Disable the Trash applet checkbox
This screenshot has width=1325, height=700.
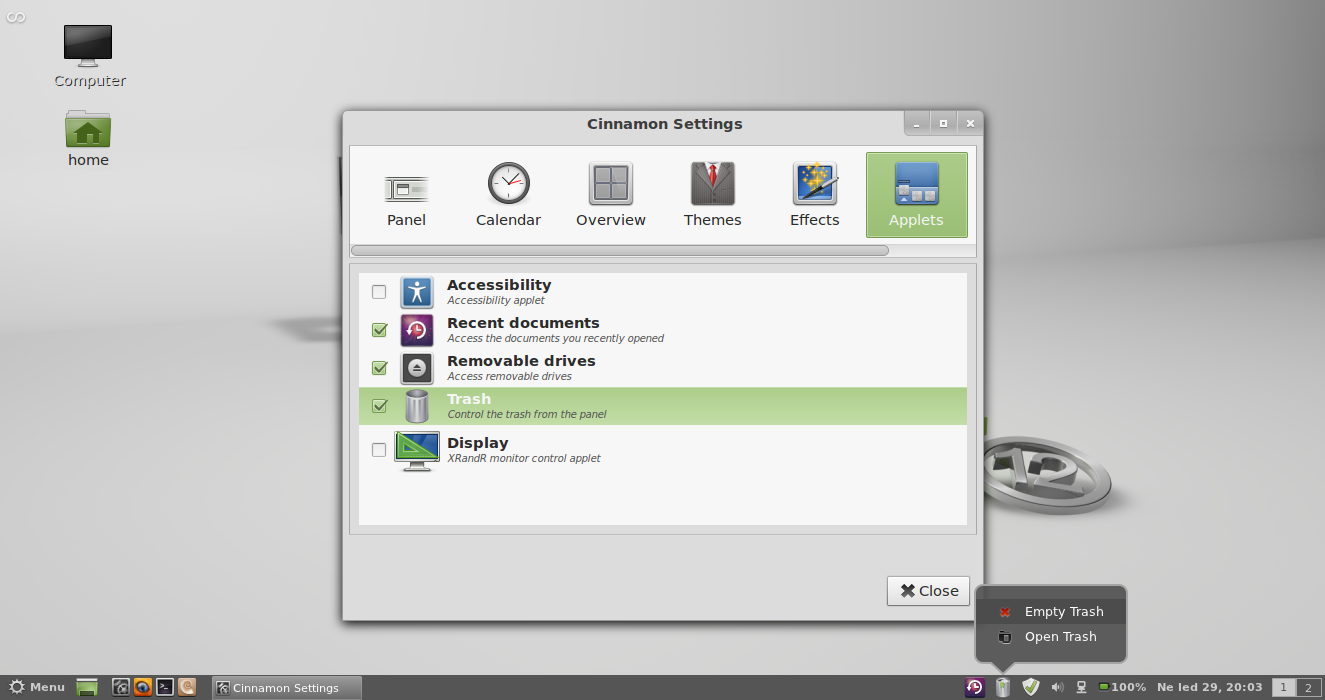379,406
